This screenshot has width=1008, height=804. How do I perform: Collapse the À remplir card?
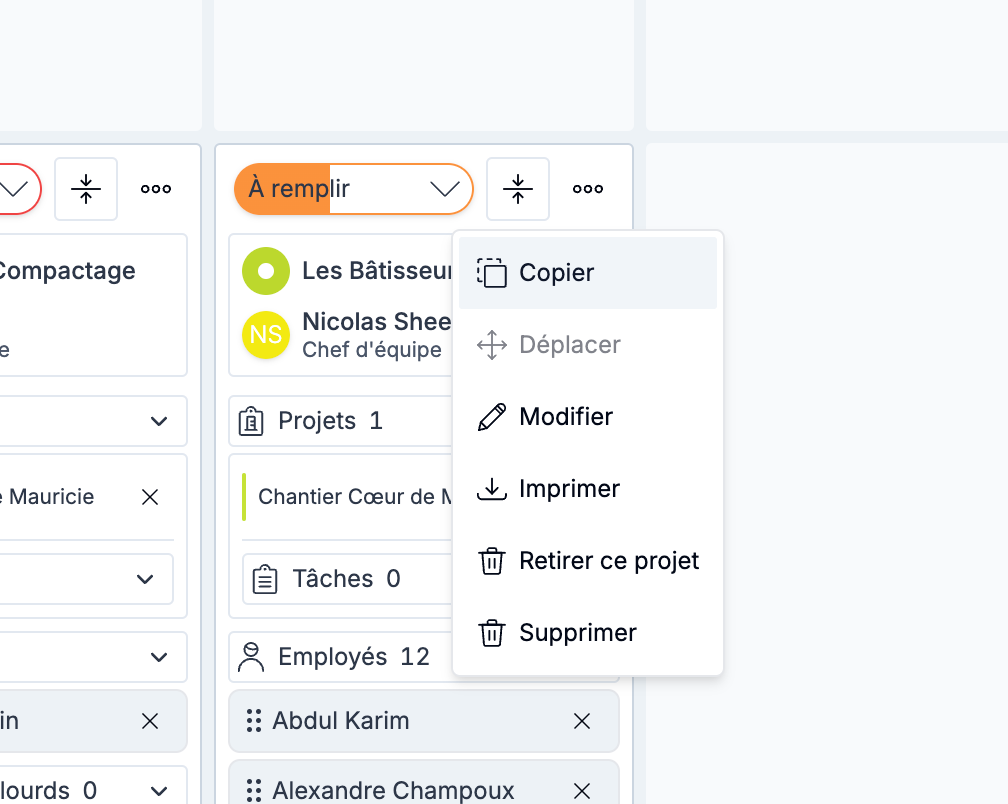click(517, 189)
